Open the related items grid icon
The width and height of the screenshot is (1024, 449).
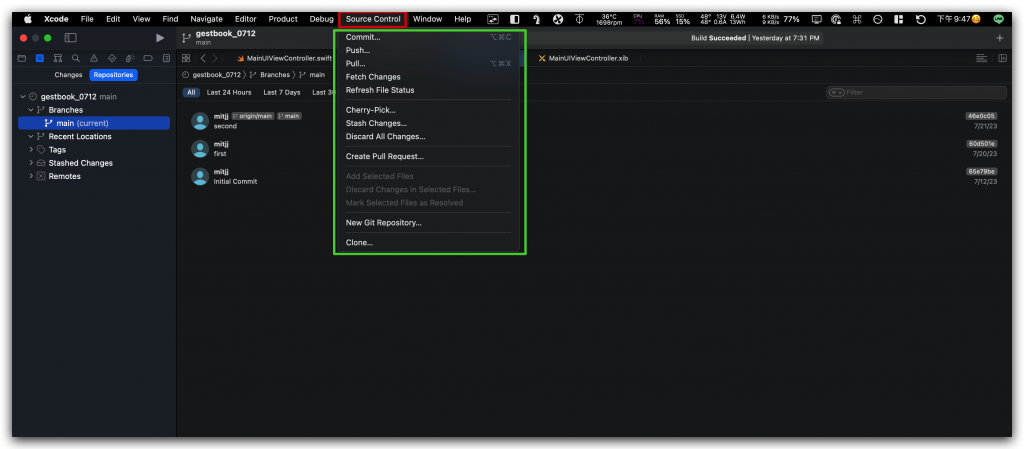[186, 58]
